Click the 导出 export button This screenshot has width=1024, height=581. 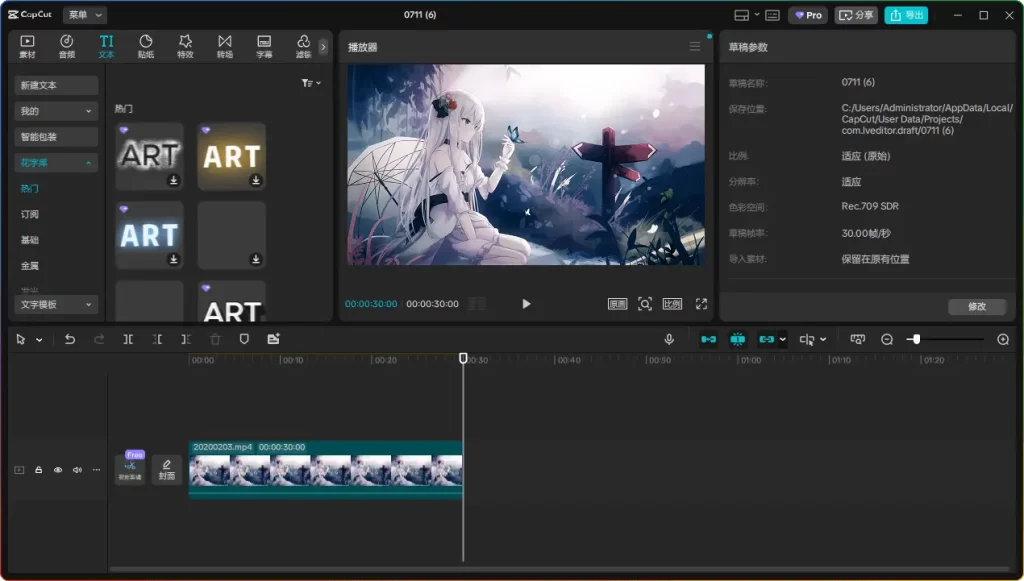[906, 15]
